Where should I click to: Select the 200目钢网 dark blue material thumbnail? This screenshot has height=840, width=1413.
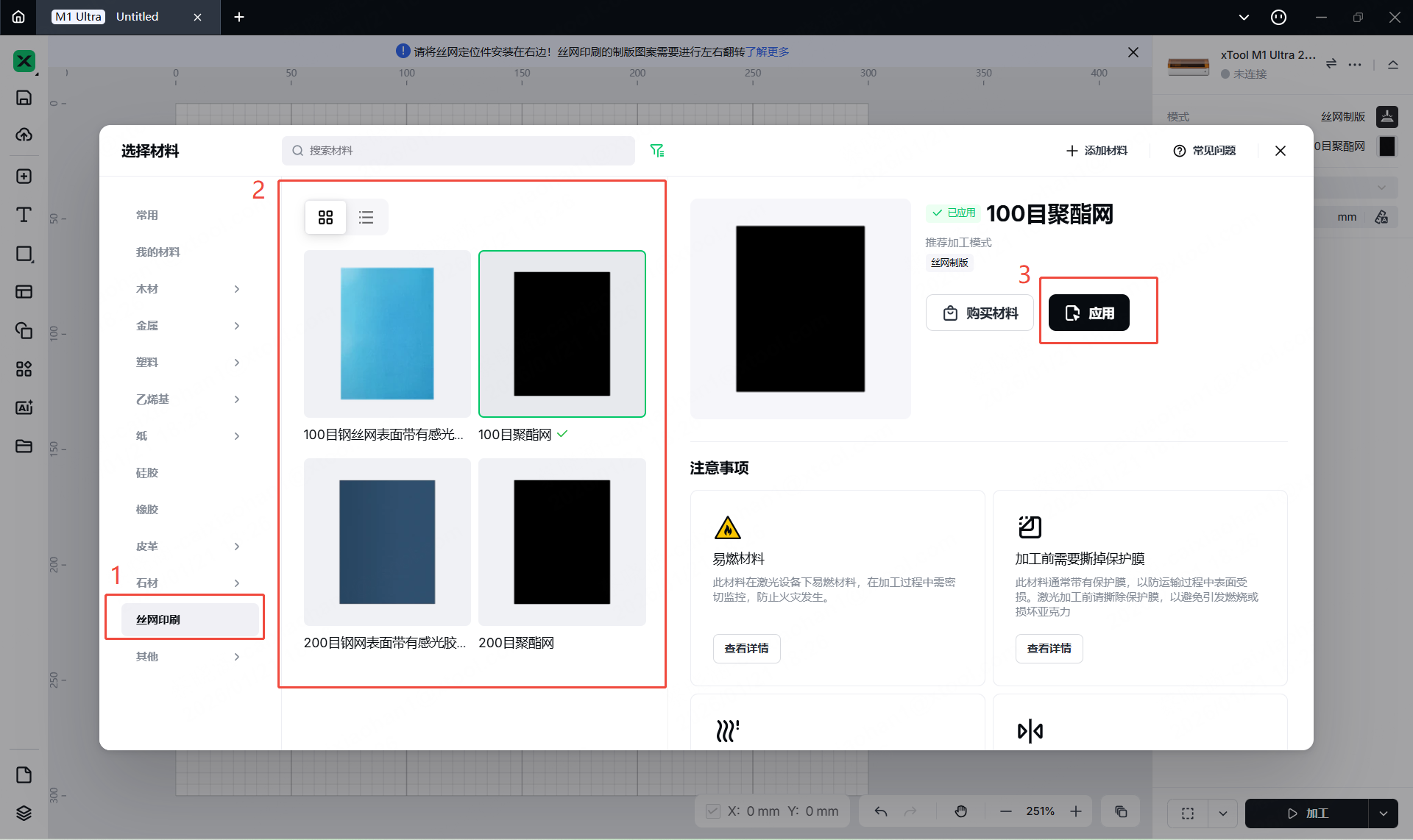coord(387,542)
